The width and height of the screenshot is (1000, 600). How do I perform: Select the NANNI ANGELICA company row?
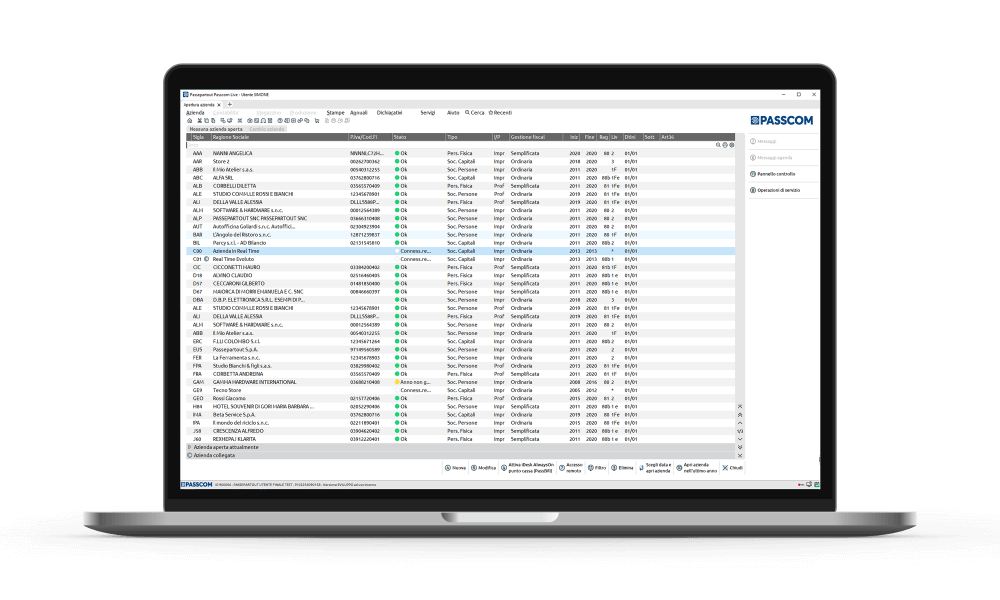[232, 153]
